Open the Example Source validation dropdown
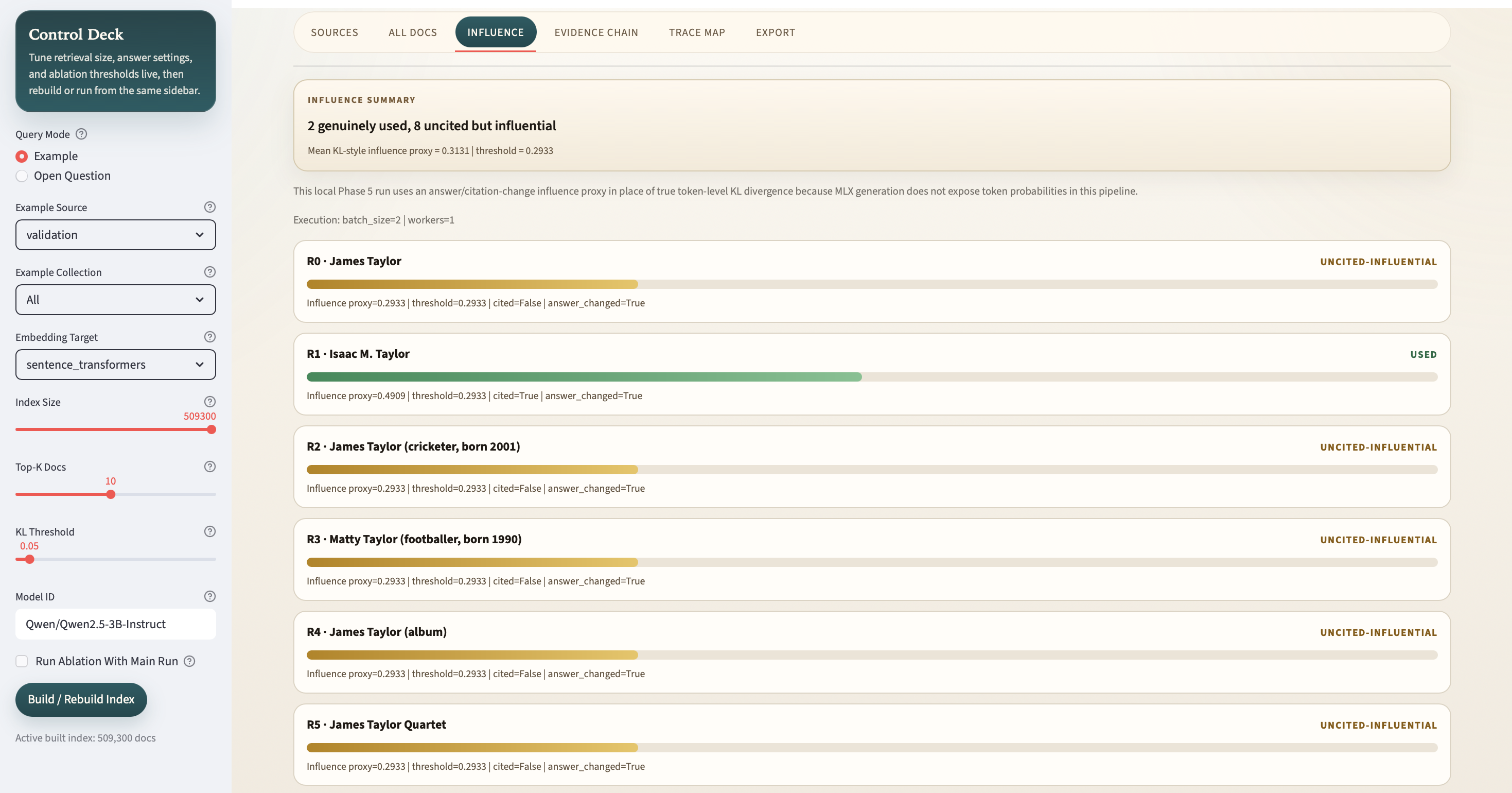This screenshot has height=793, width=1512. pyautogui.click(x=116, y=235)
